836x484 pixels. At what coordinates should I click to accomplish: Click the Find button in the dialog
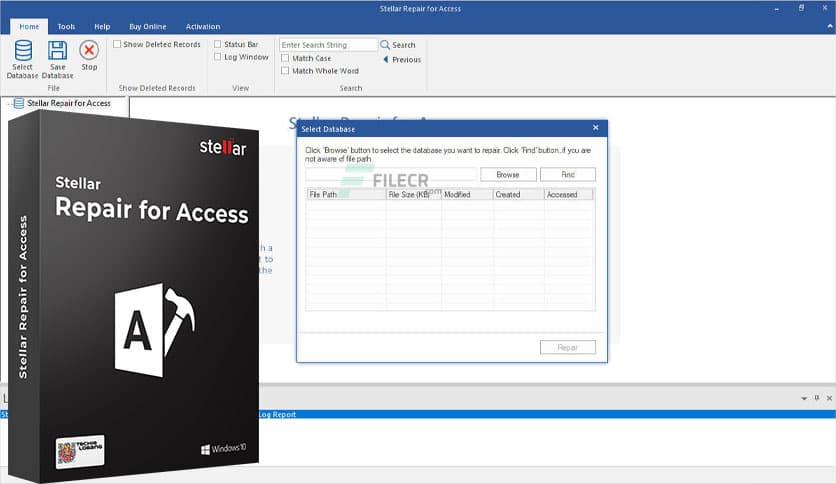pos(567,174)
